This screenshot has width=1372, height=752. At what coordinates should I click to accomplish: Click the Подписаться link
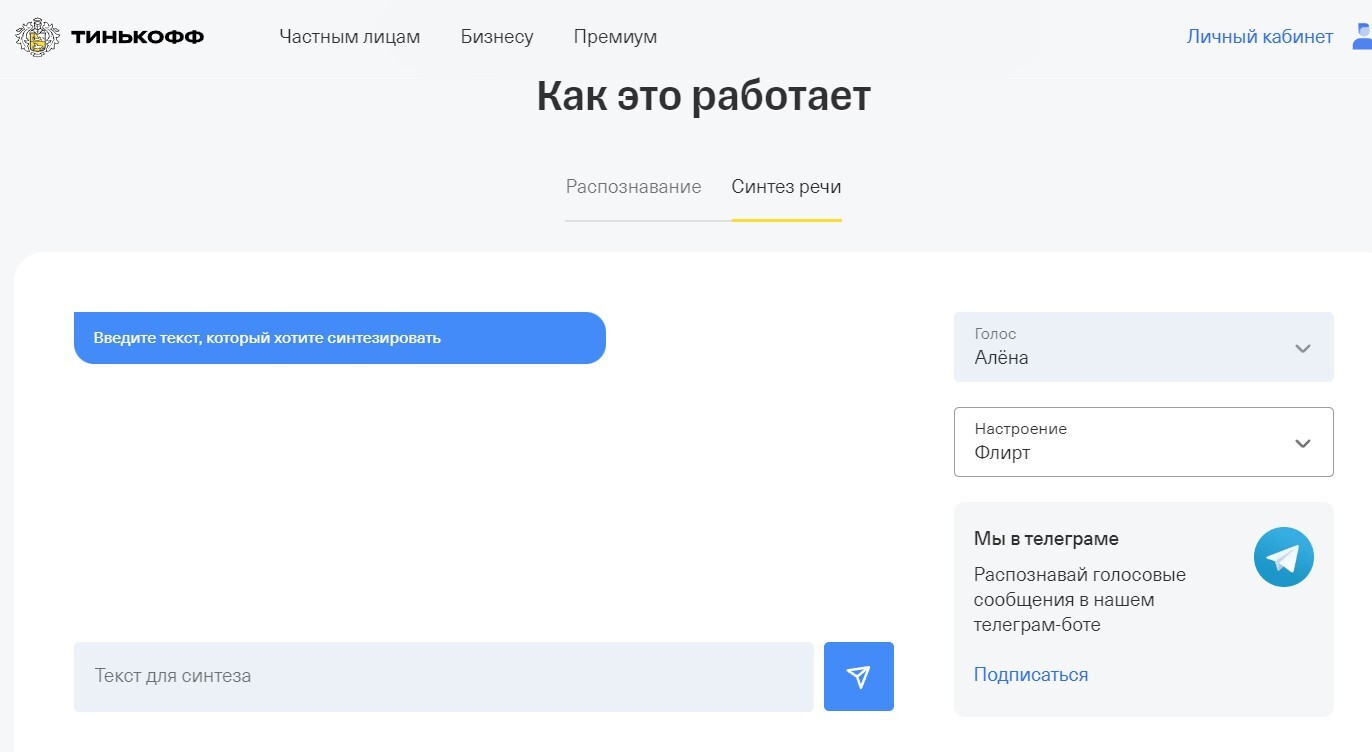coord(1031,675)
